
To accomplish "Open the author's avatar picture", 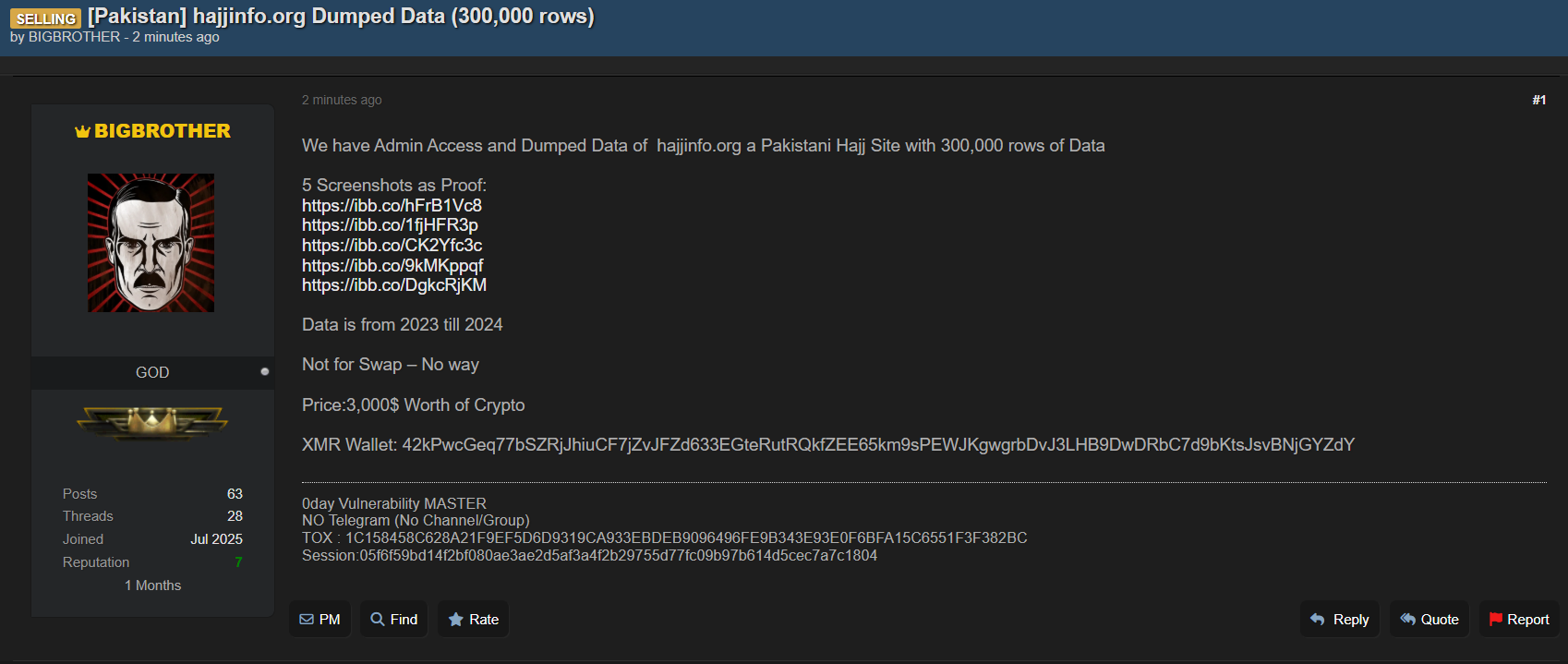I will [x=151, y=243].
